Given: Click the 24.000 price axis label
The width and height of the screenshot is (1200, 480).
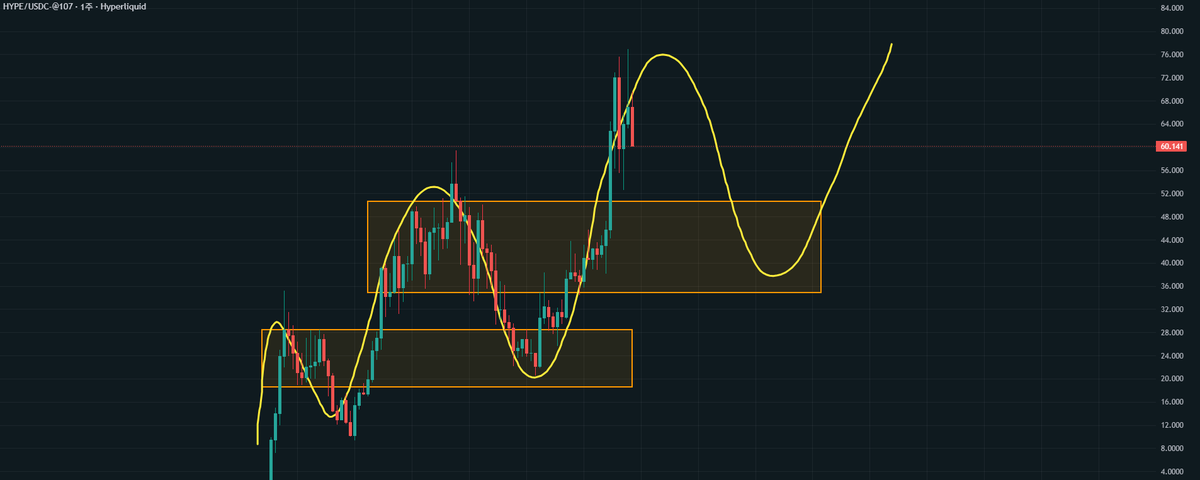Looking at the screenshot, I should click(x=1172, y=355).
